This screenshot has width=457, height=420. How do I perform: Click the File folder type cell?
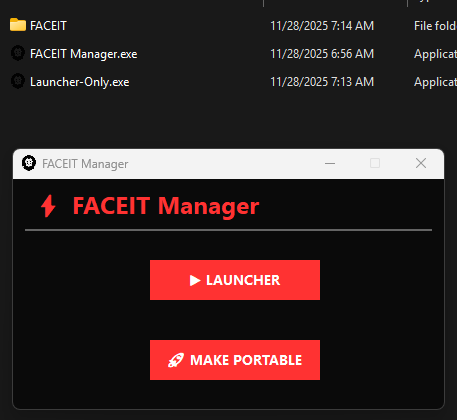[x=435, y=26]
